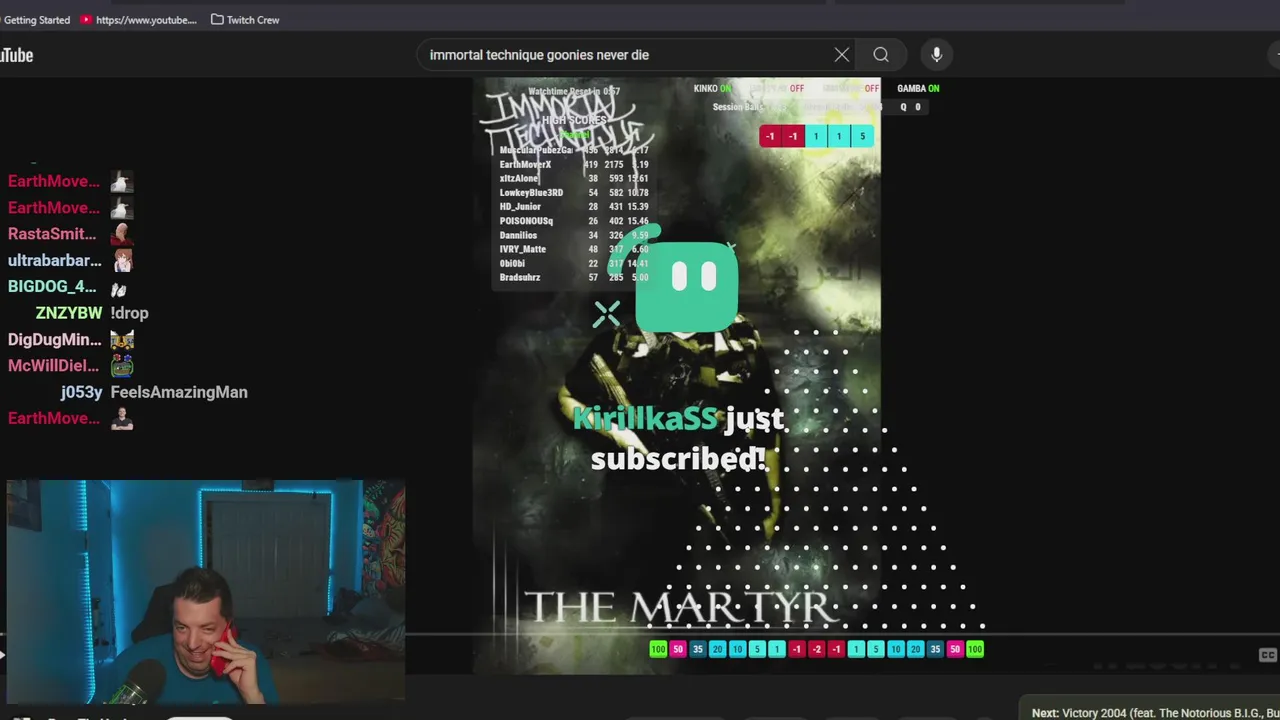Select chat username ultrabarbar...

click(x=55, y=260)
